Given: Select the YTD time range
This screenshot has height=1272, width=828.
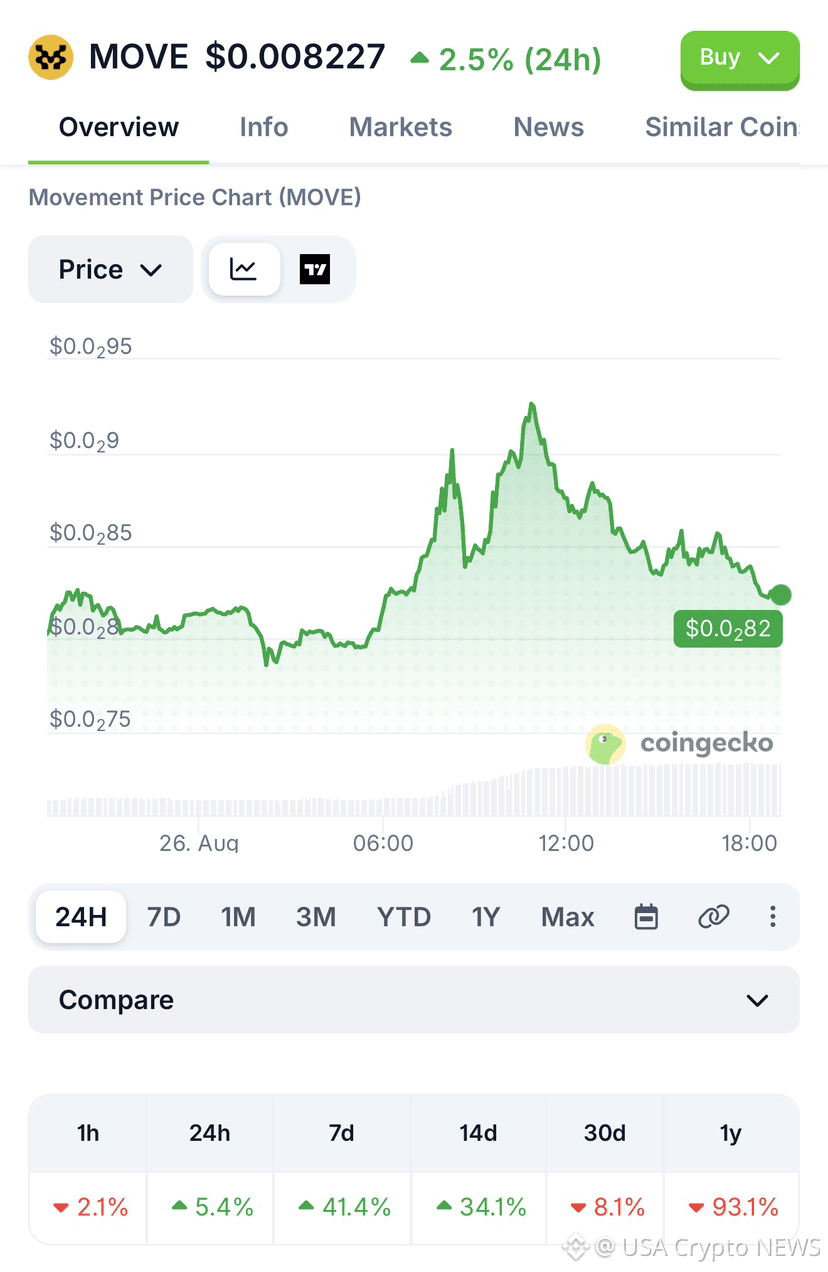Looking at the screenshot, I should coord(404,917).
